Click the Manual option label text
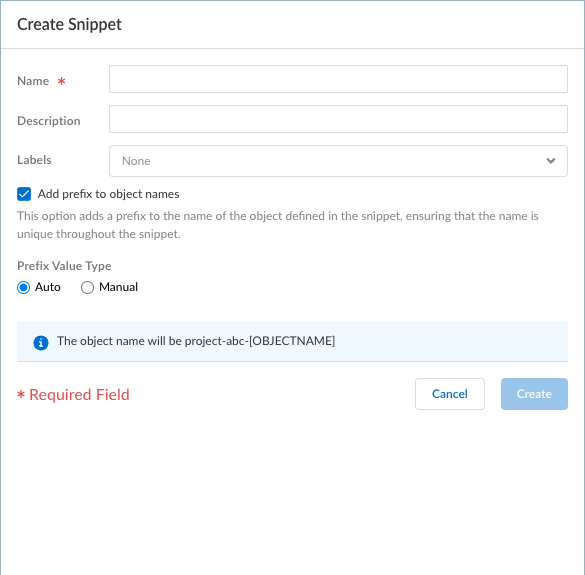This screenshot has width=585, height=575. point(118,287)
